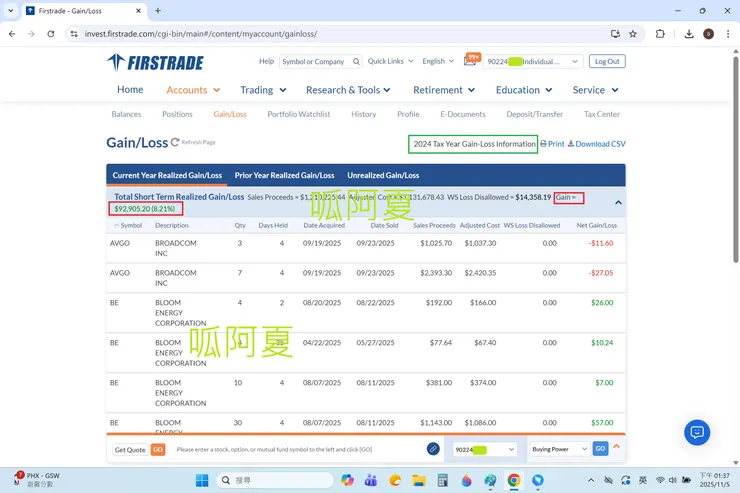Click 2024 Tax Year Gain-Loss Information button
Image resolution: width=740 pixels, height=493 pixels.
click(x=473, y=144)
